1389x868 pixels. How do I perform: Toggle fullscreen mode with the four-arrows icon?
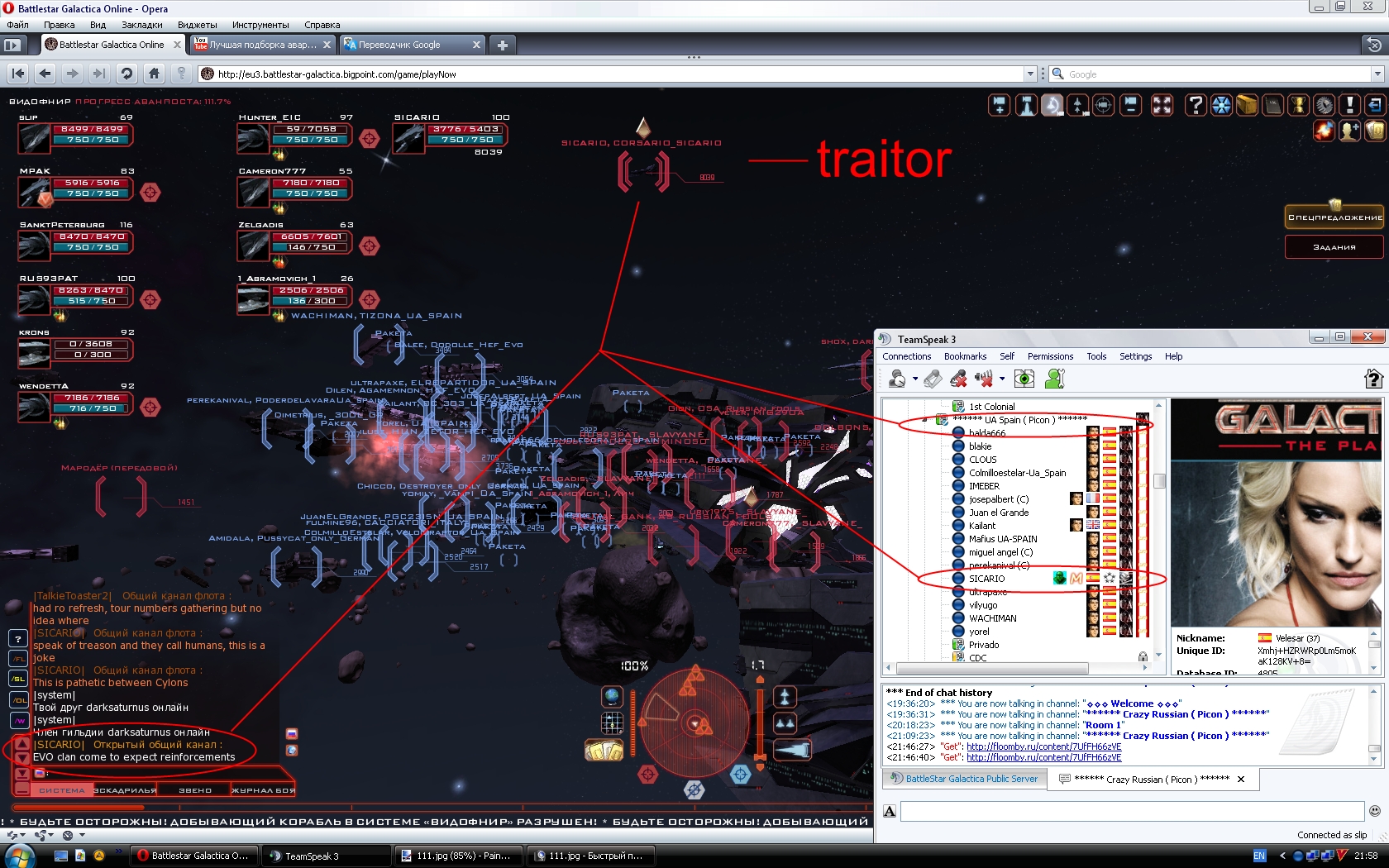1162,105
